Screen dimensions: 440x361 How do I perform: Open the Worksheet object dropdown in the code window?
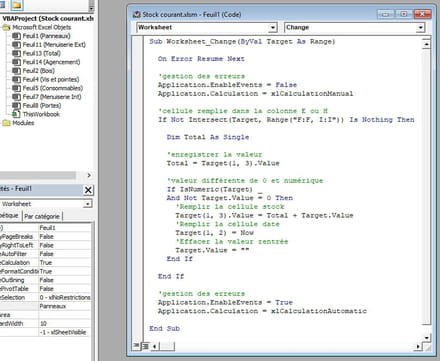[273, 28]
